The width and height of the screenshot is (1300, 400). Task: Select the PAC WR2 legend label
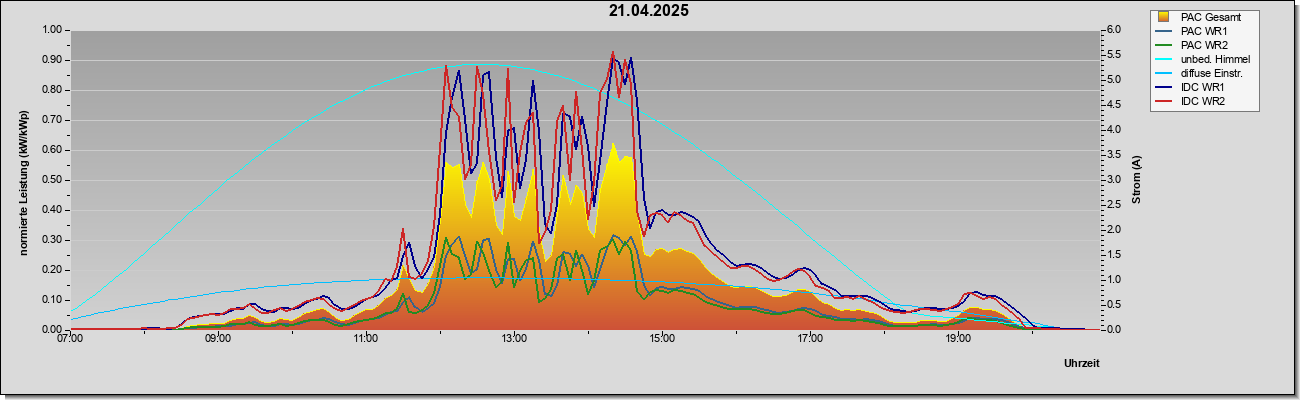[1203, 45]
